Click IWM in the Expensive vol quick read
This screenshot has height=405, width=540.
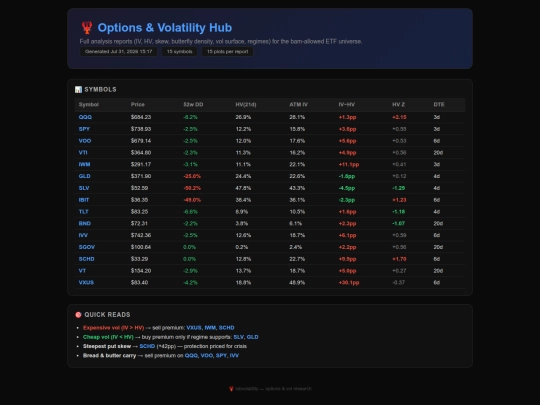pyautogui.click(x=210, y=328)
